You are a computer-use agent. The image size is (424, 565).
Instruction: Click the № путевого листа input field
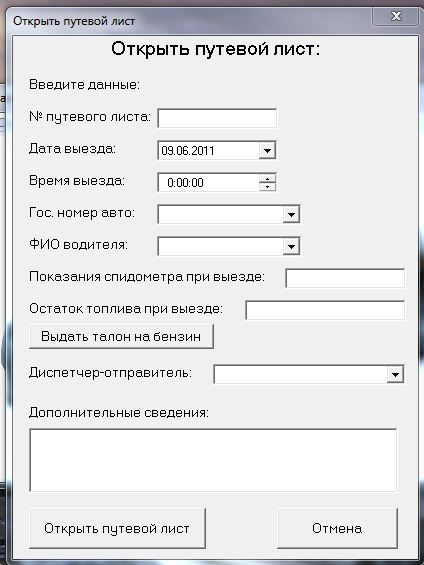click(217, 118)
